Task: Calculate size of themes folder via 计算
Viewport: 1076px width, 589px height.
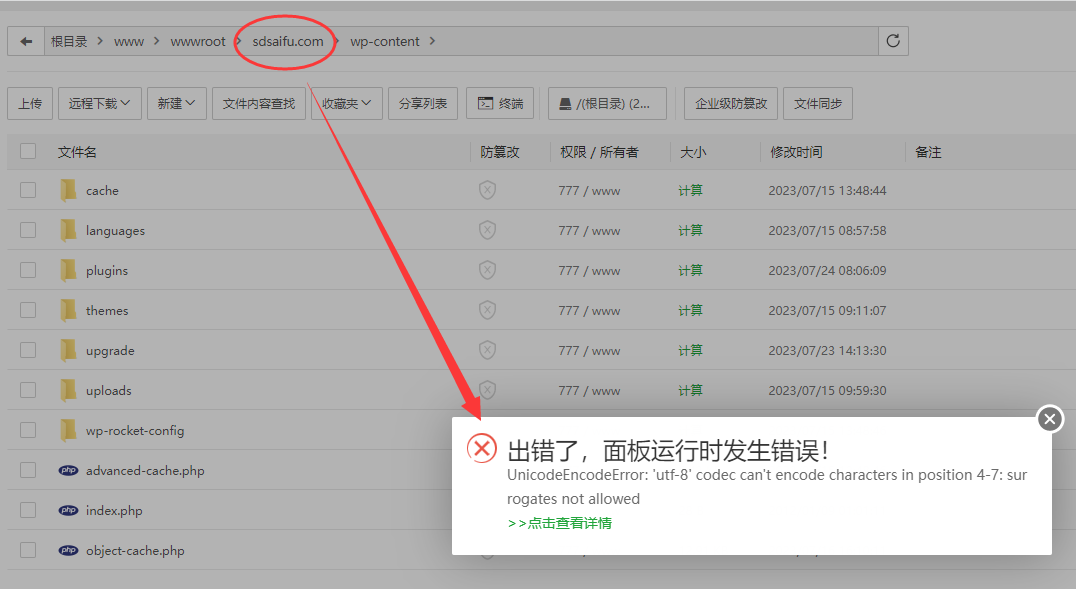Action: click(x=690, y=310)
